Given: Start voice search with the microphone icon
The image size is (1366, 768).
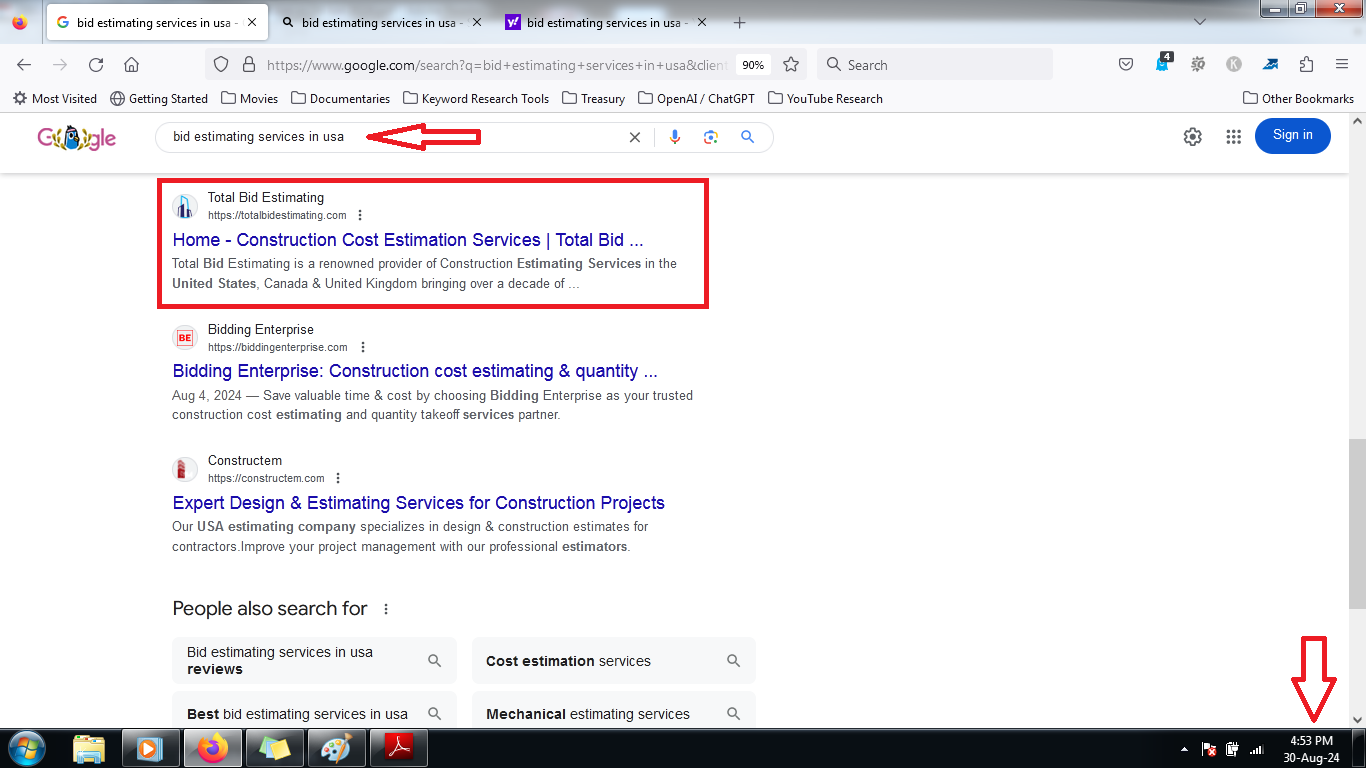Looking at the screenshot, I should tap(675, 137).
